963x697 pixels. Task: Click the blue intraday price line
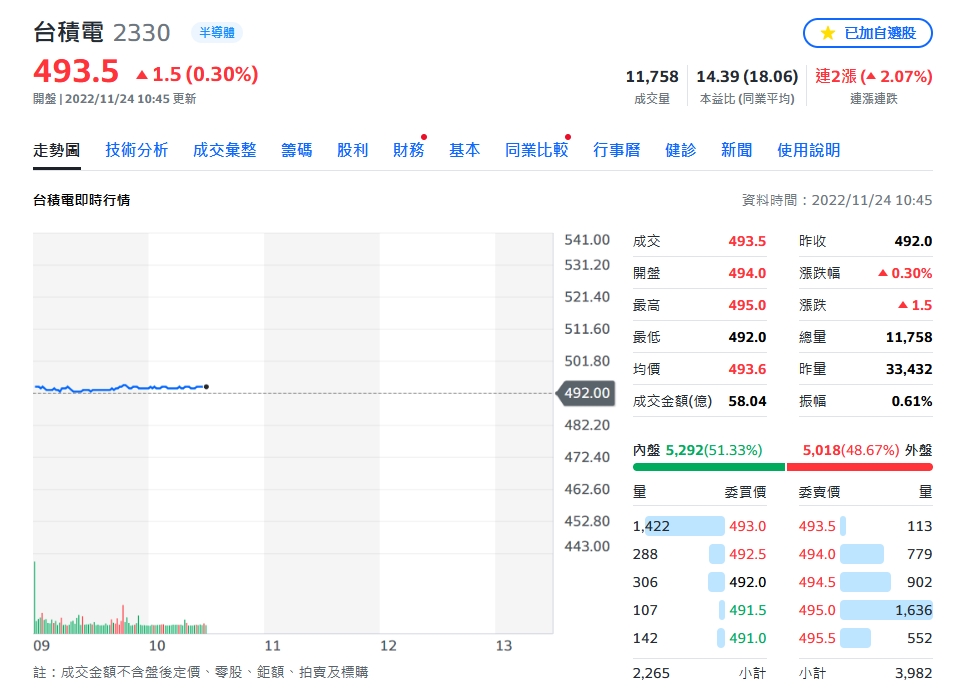[120, 388]
